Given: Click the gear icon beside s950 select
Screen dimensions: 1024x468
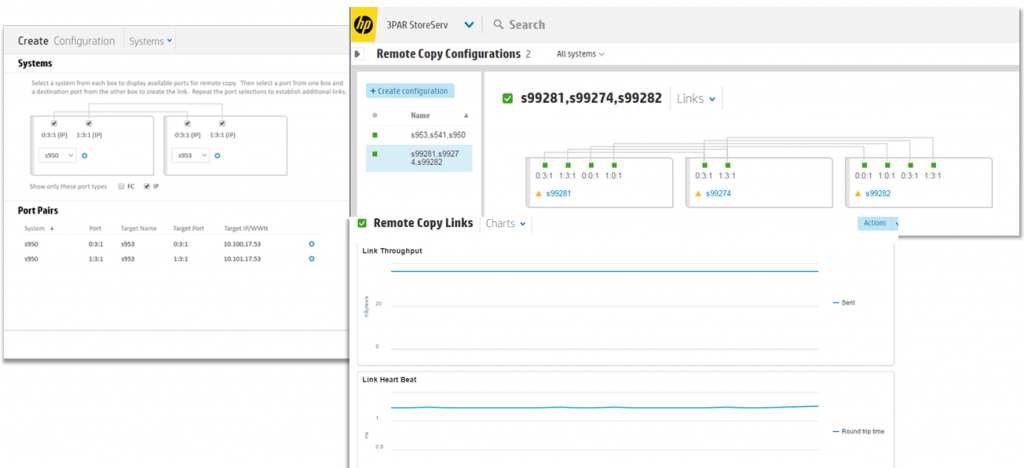Looking at the screenshot, I should pos(85,155).
